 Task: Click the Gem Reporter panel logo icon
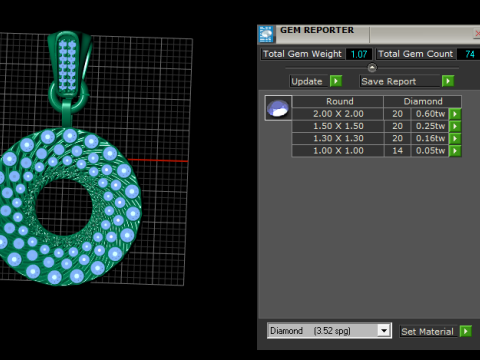tap(266, 34)
